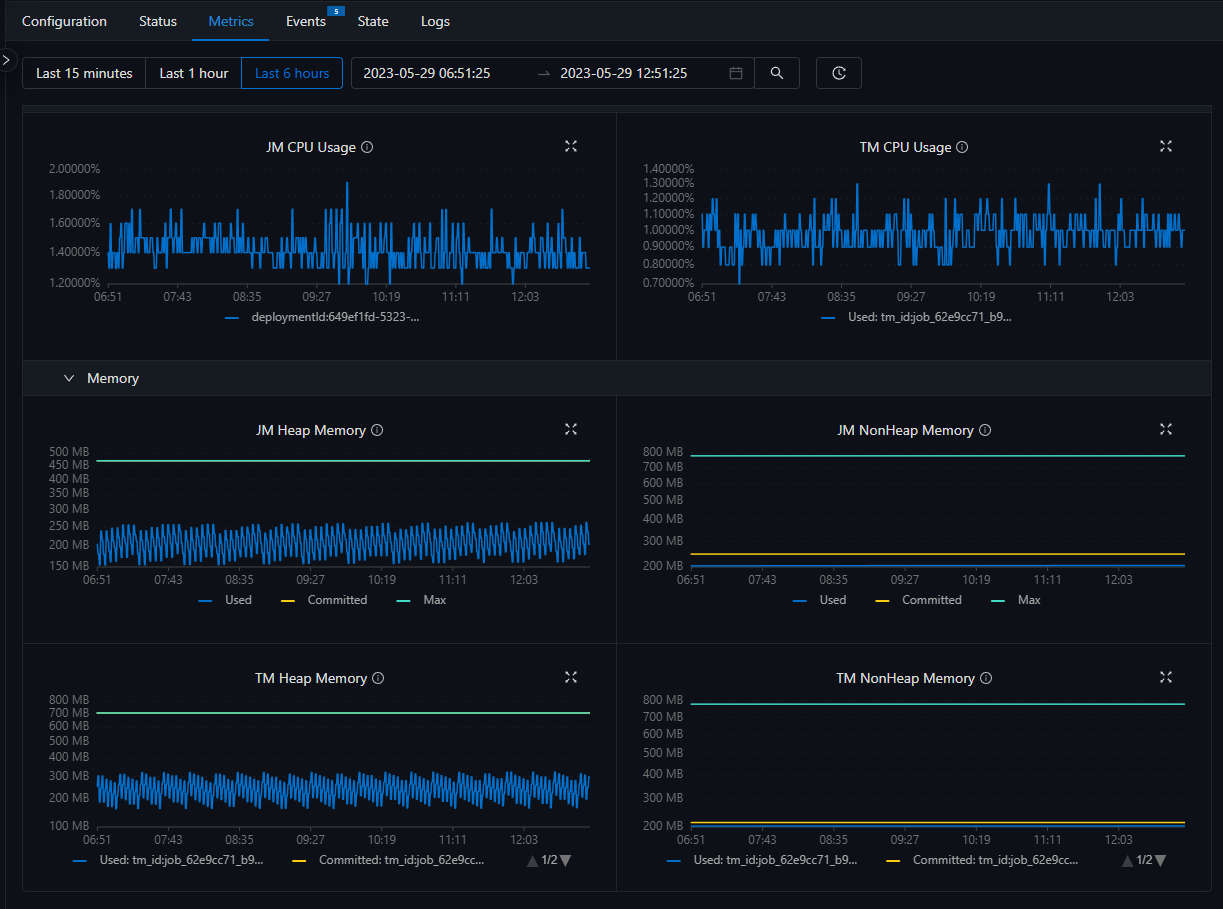The height and width of the screenshot is (909, 1223).
Task: Open the Events tab with notification badge
Action: click(x=306, y=21)
